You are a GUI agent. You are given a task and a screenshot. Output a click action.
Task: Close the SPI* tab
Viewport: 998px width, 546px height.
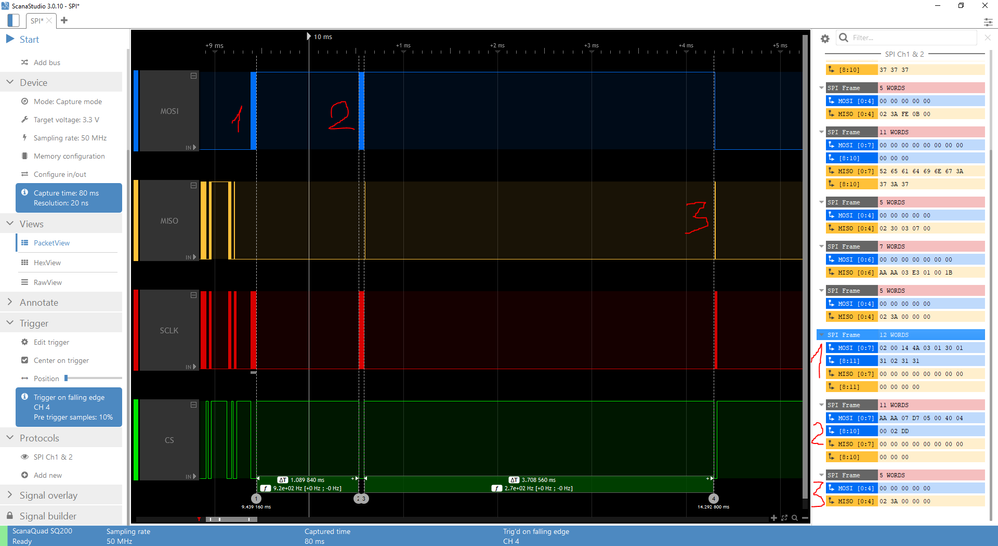click(x=49, y=20)
